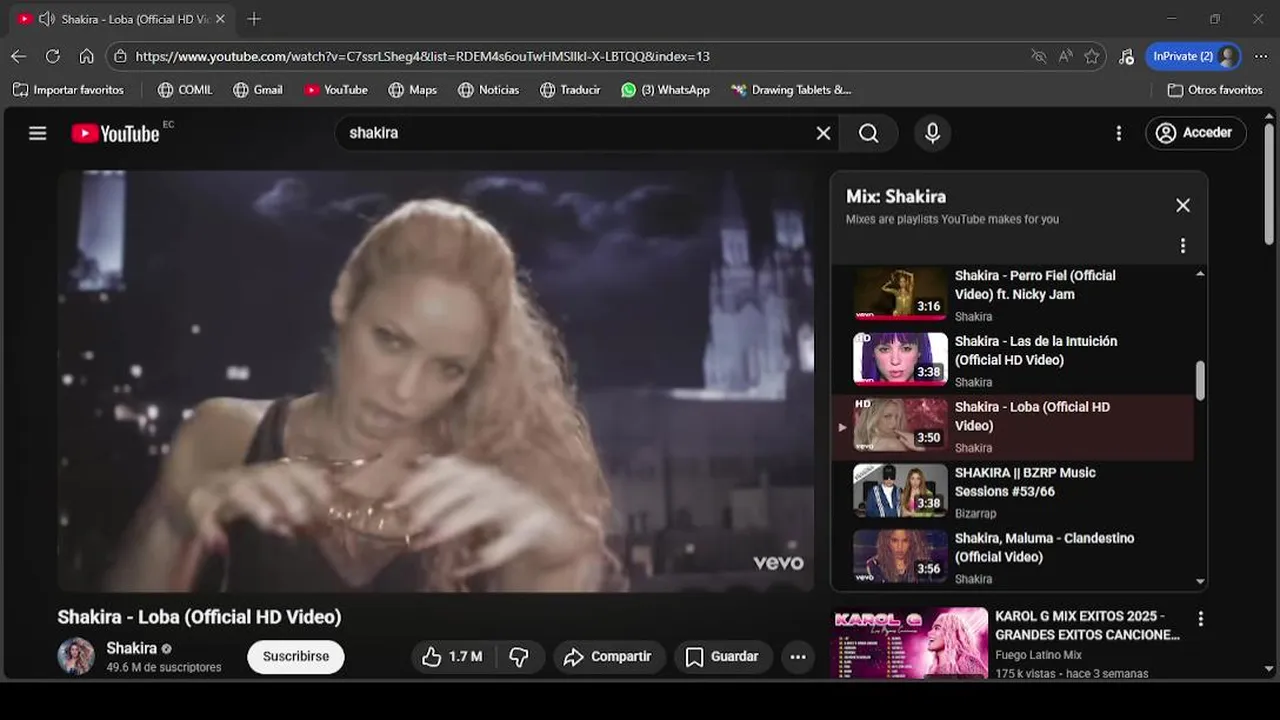Open Drawing Tablets bookmark
1280x720 pixels.
click(791, 90)
